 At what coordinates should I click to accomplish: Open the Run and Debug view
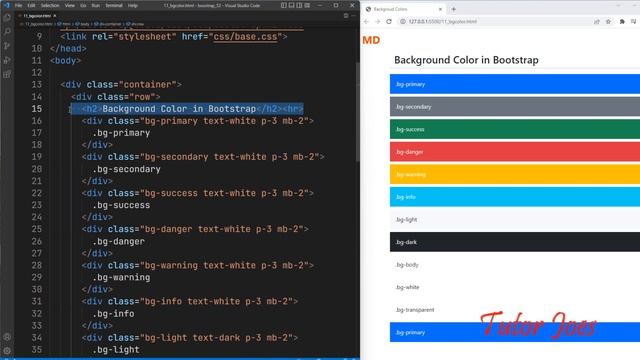[7, 60]
